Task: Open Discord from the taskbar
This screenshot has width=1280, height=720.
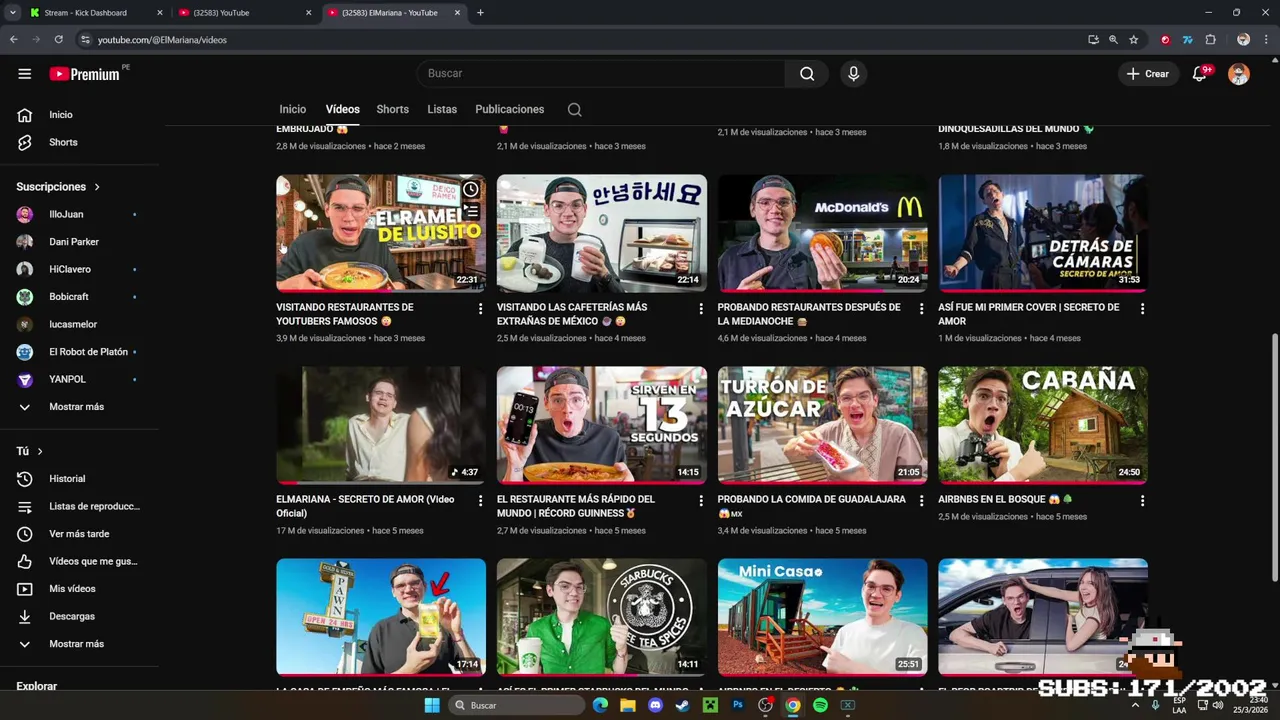Action: [655, 705]
